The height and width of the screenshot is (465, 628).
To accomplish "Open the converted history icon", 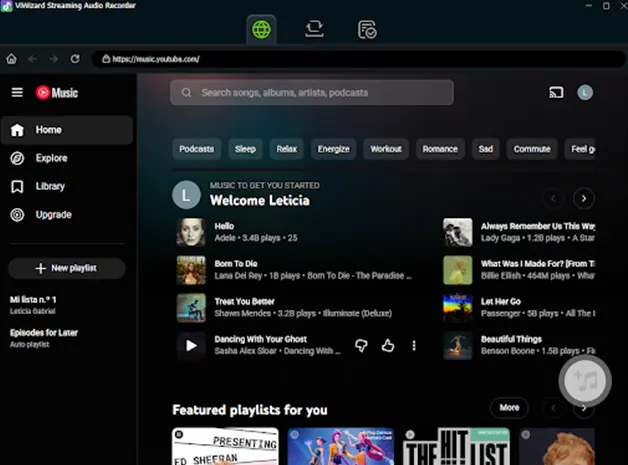I will [x=367, y=30].
